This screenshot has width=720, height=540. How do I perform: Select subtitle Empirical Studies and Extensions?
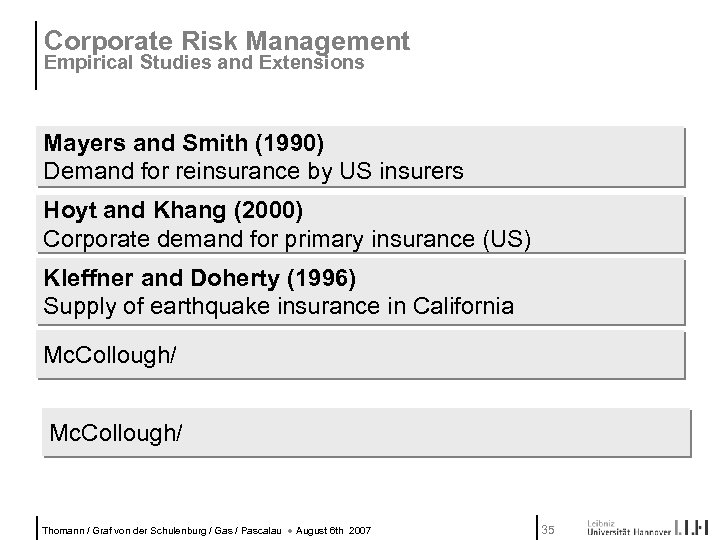tap(204, 62)
